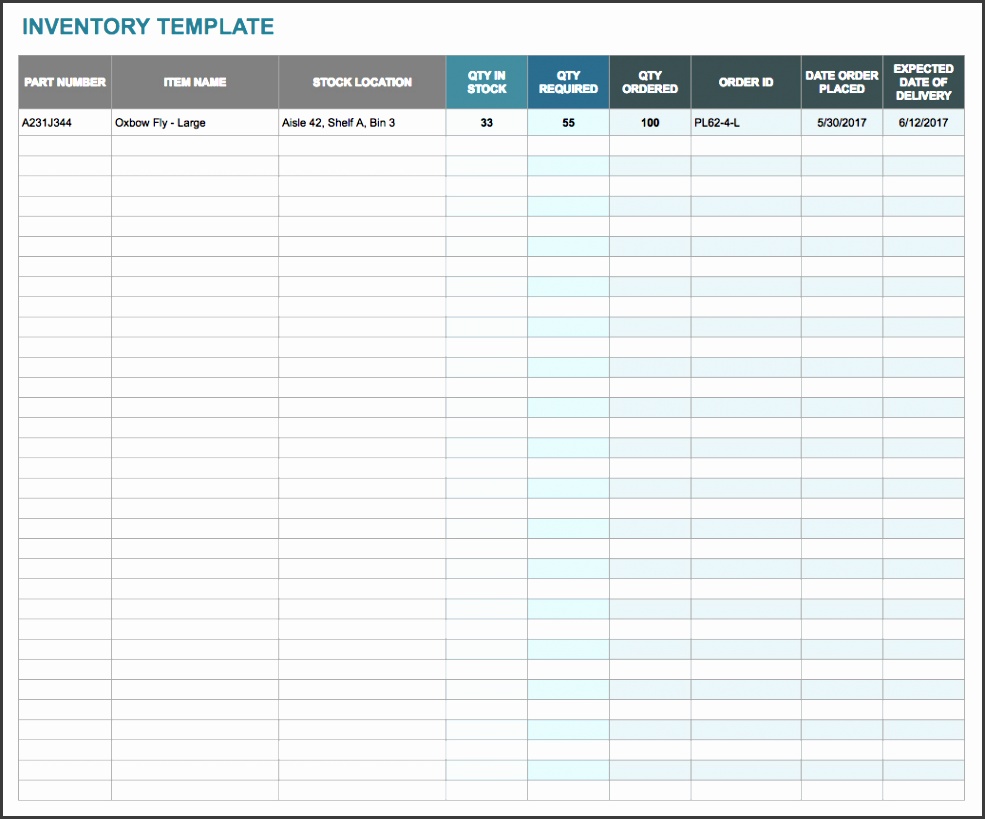The image size is (985, 819).
Task: Select the QTY ORDERED header
Action: [x=650, y=82]
